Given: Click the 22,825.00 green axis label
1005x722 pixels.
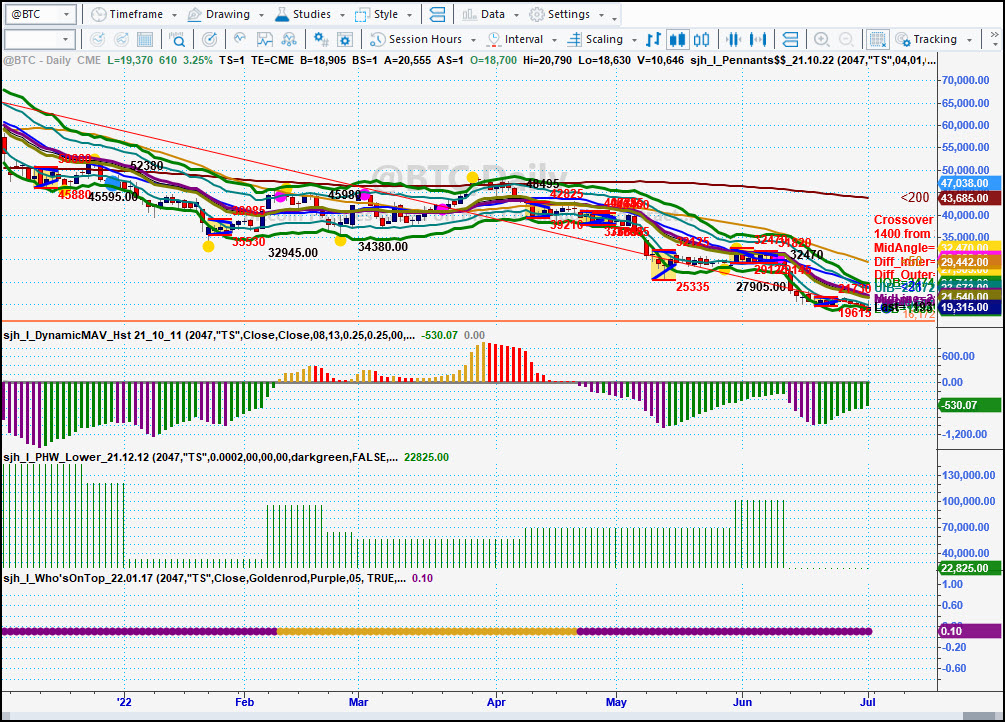Looking at the screenshot, I should pyautogui.click(x=969, y=568).
